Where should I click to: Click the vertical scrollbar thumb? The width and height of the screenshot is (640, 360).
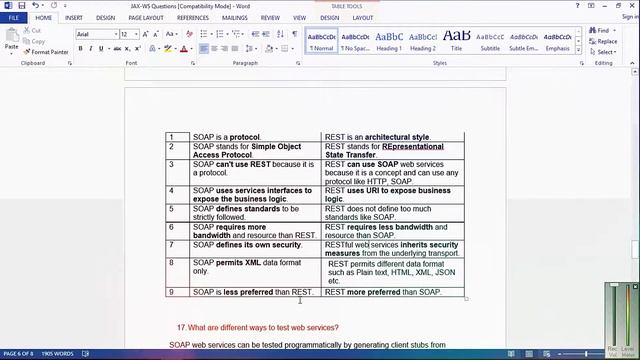[x=635, y=249]
